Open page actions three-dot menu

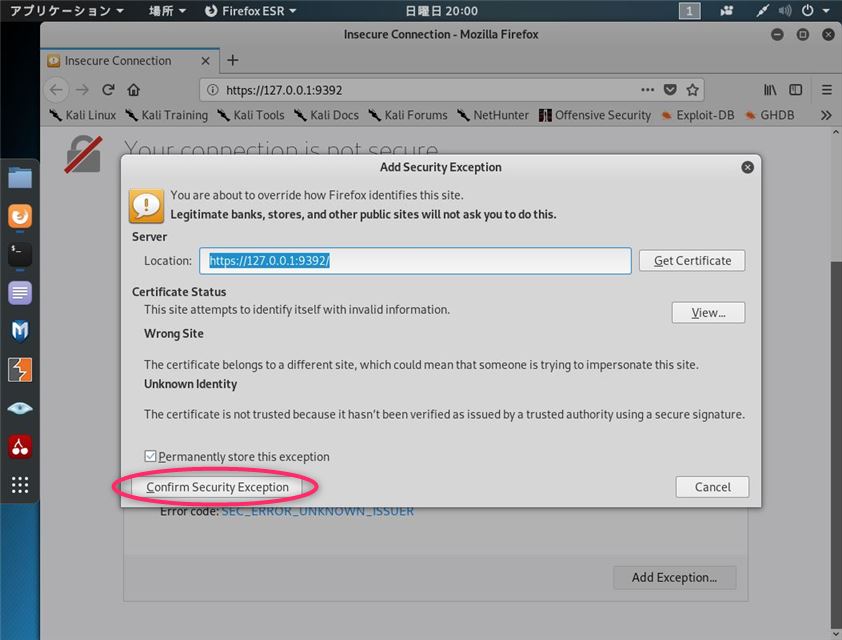(648, 90)
